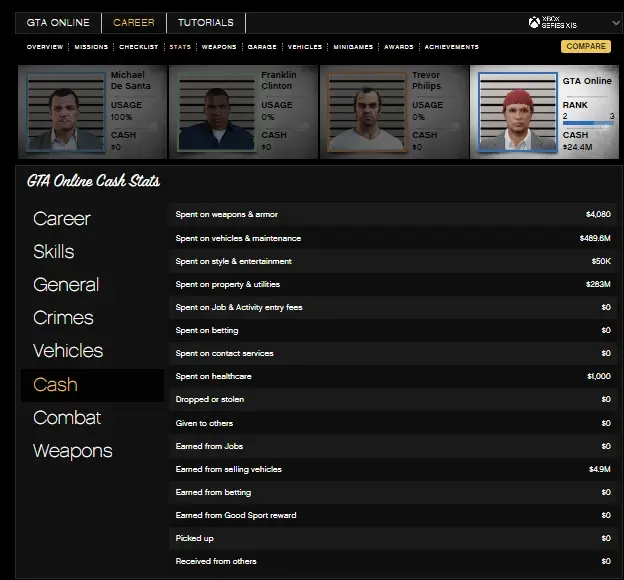Select Trevor Philips' mugshot
The width and height of the screenshot is (624, 580).
367,112
